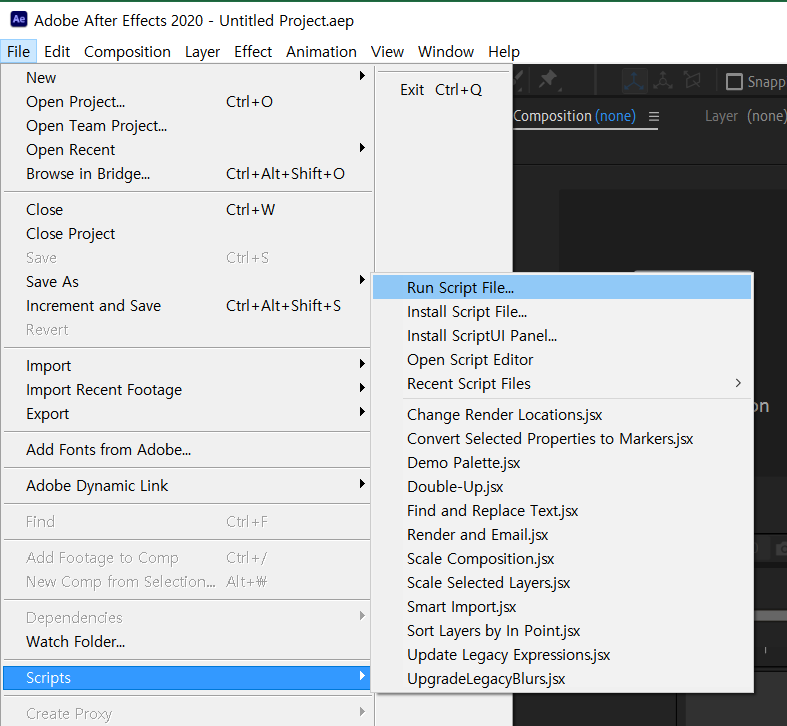This screenshot has width=787, height=726.
Task: Click the highlighted Scripts menu item
Action: [x=187, y=678]
